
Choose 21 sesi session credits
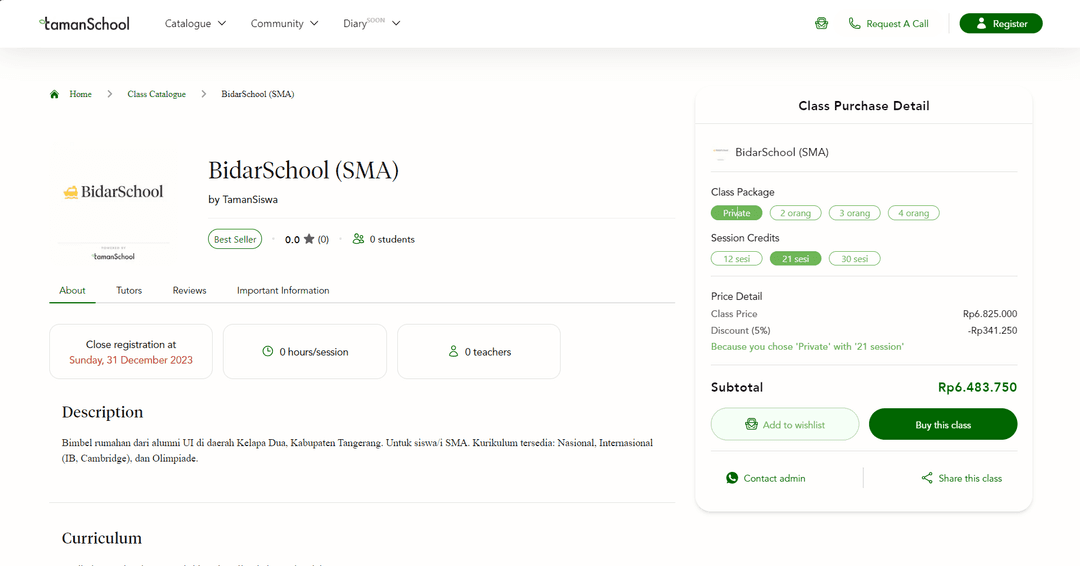point(796,259)
